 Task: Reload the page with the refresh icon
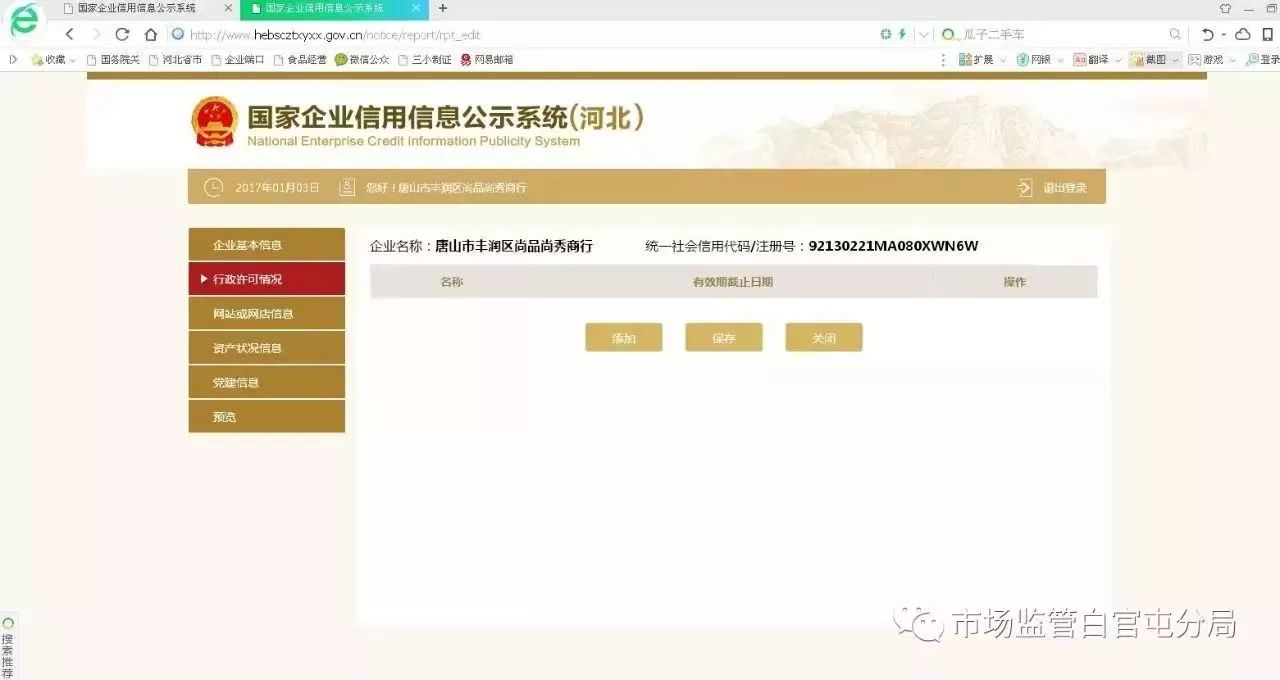[122, 35]
